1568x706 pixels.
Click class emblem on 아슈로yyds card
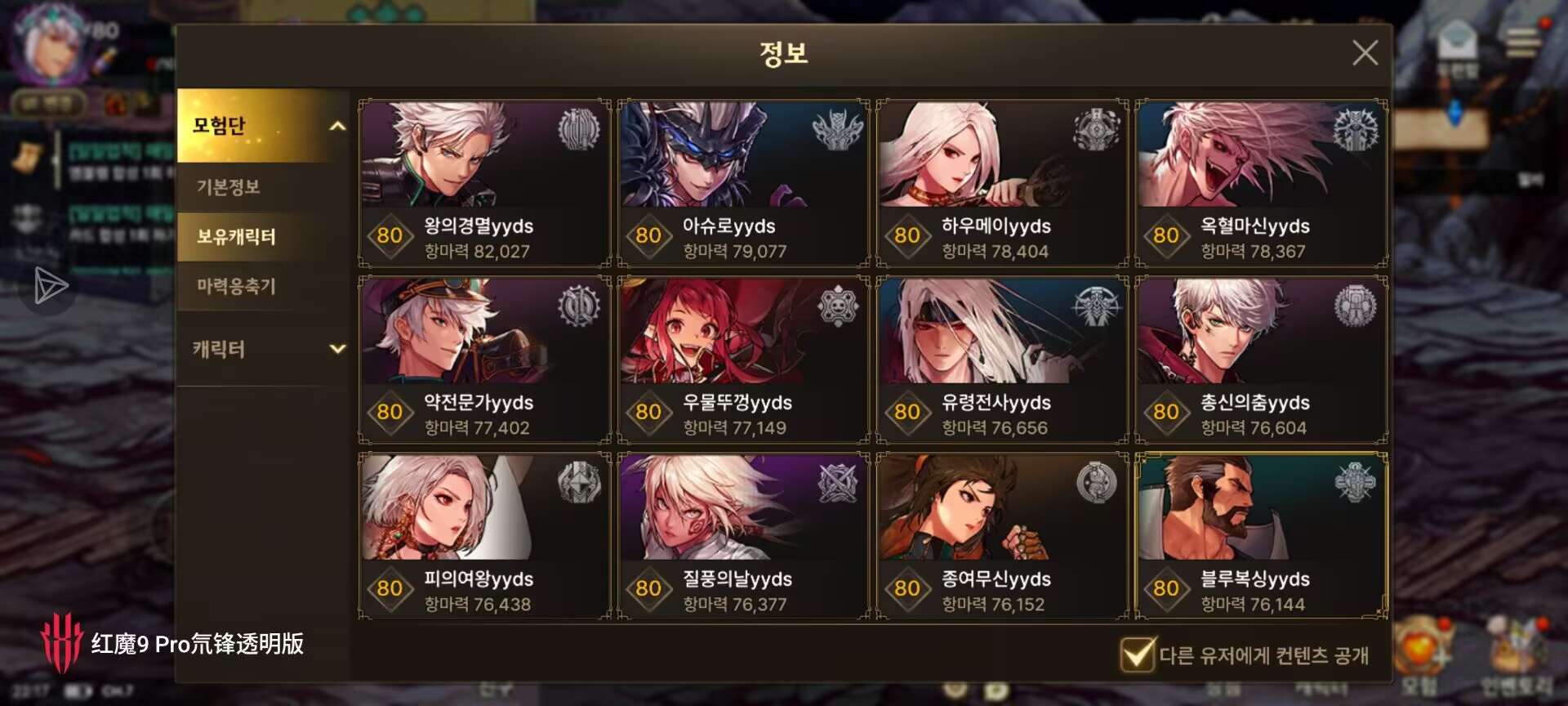(838, 129)
